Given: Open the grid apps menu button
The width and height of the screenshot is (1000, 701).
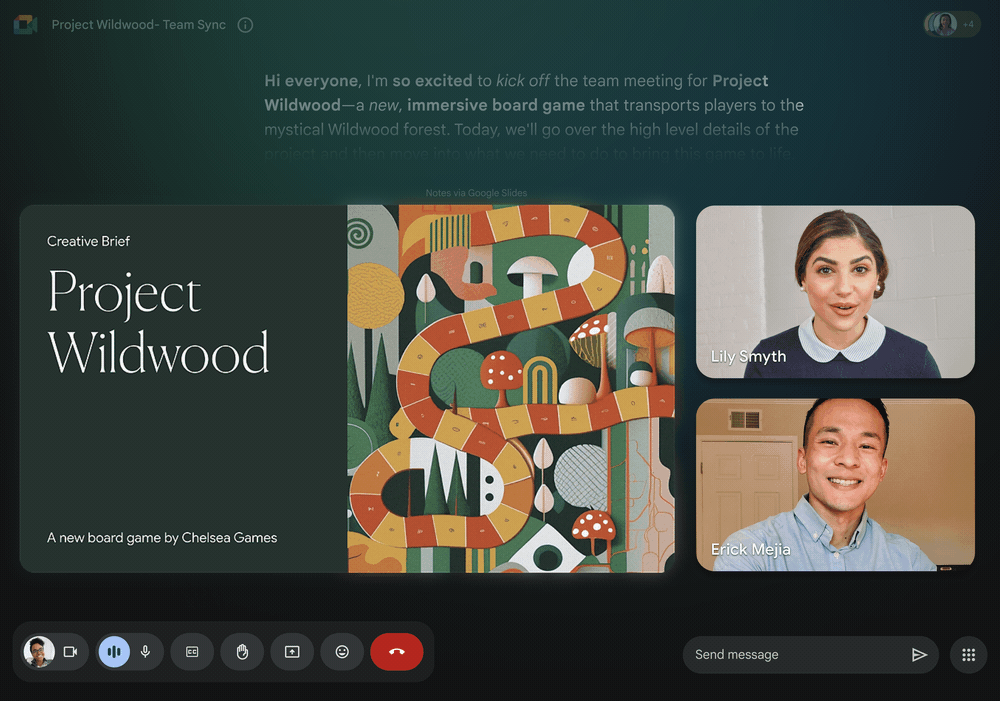Looking at the screenshot, I should point(968,655).
